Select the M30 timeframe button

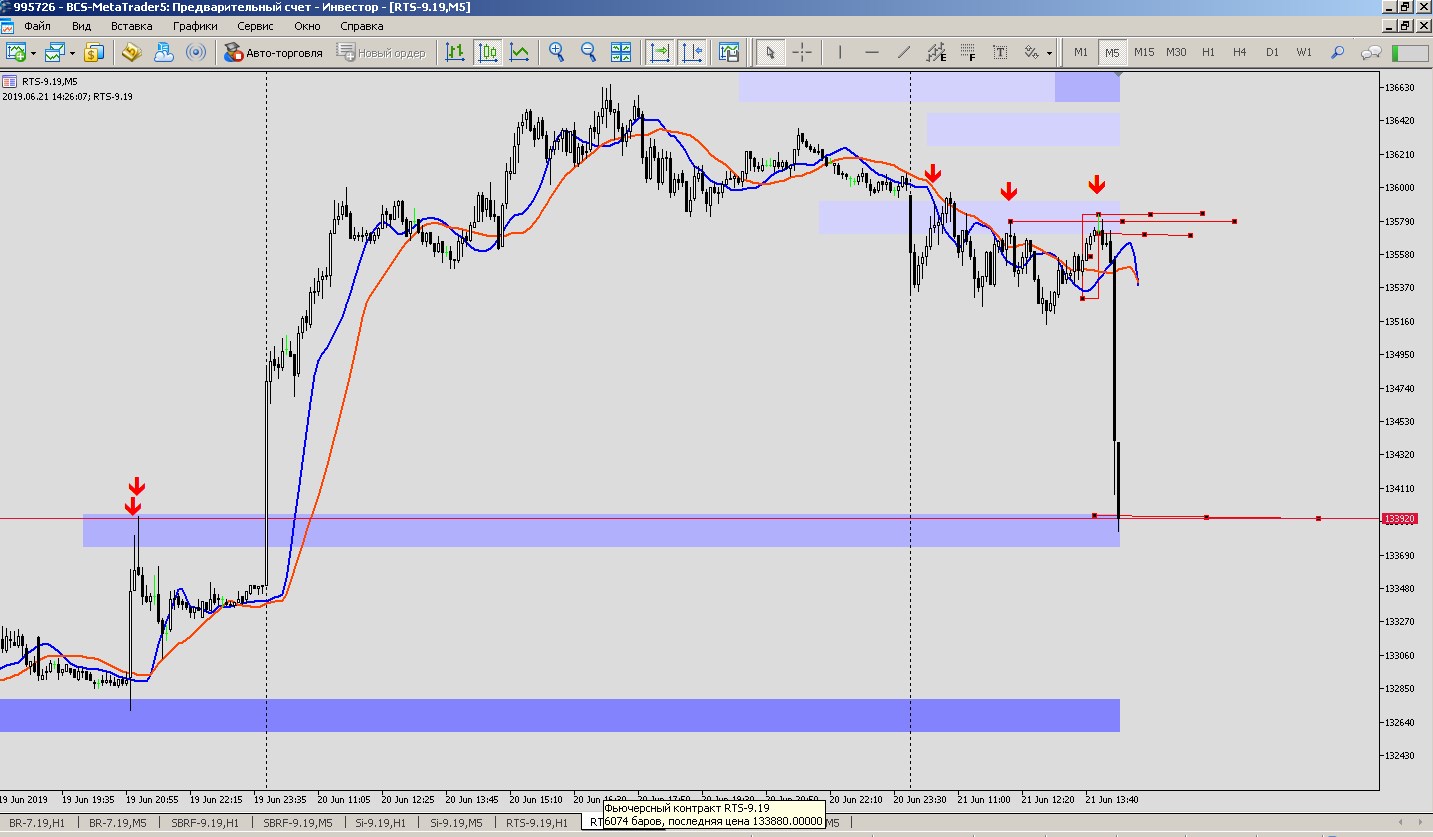(1176, 52)
